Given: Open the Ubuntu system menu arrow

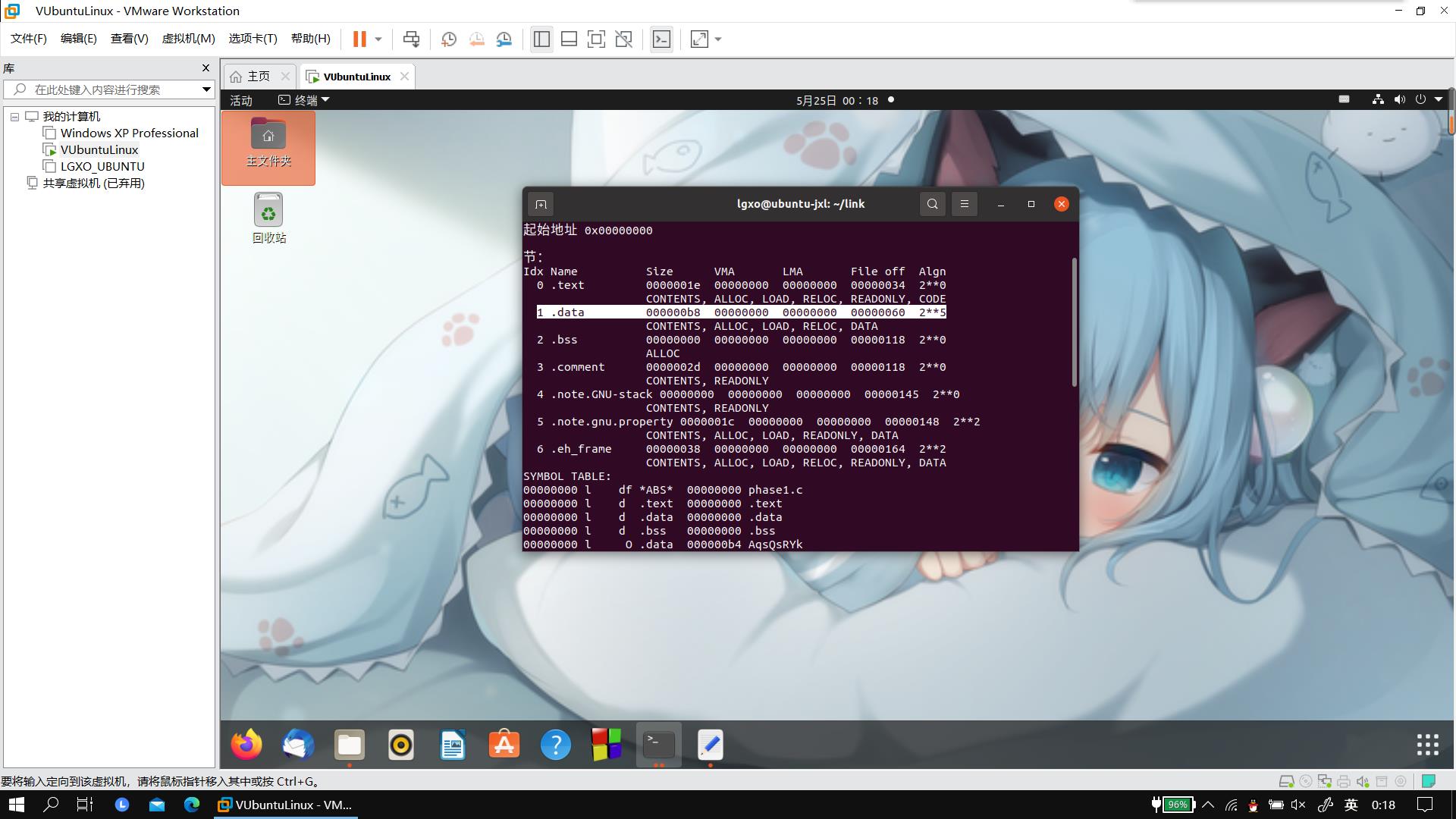Looking at the screenshot, I should 1439,99.
